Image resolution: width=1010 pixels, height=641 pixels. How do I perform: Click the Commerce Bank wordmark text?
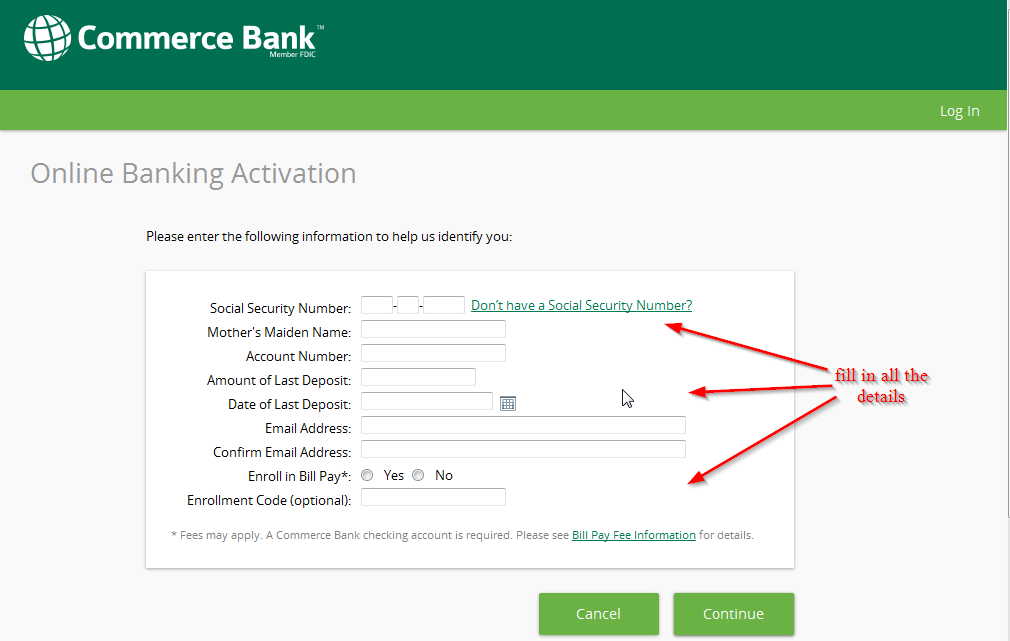[197, 37]
